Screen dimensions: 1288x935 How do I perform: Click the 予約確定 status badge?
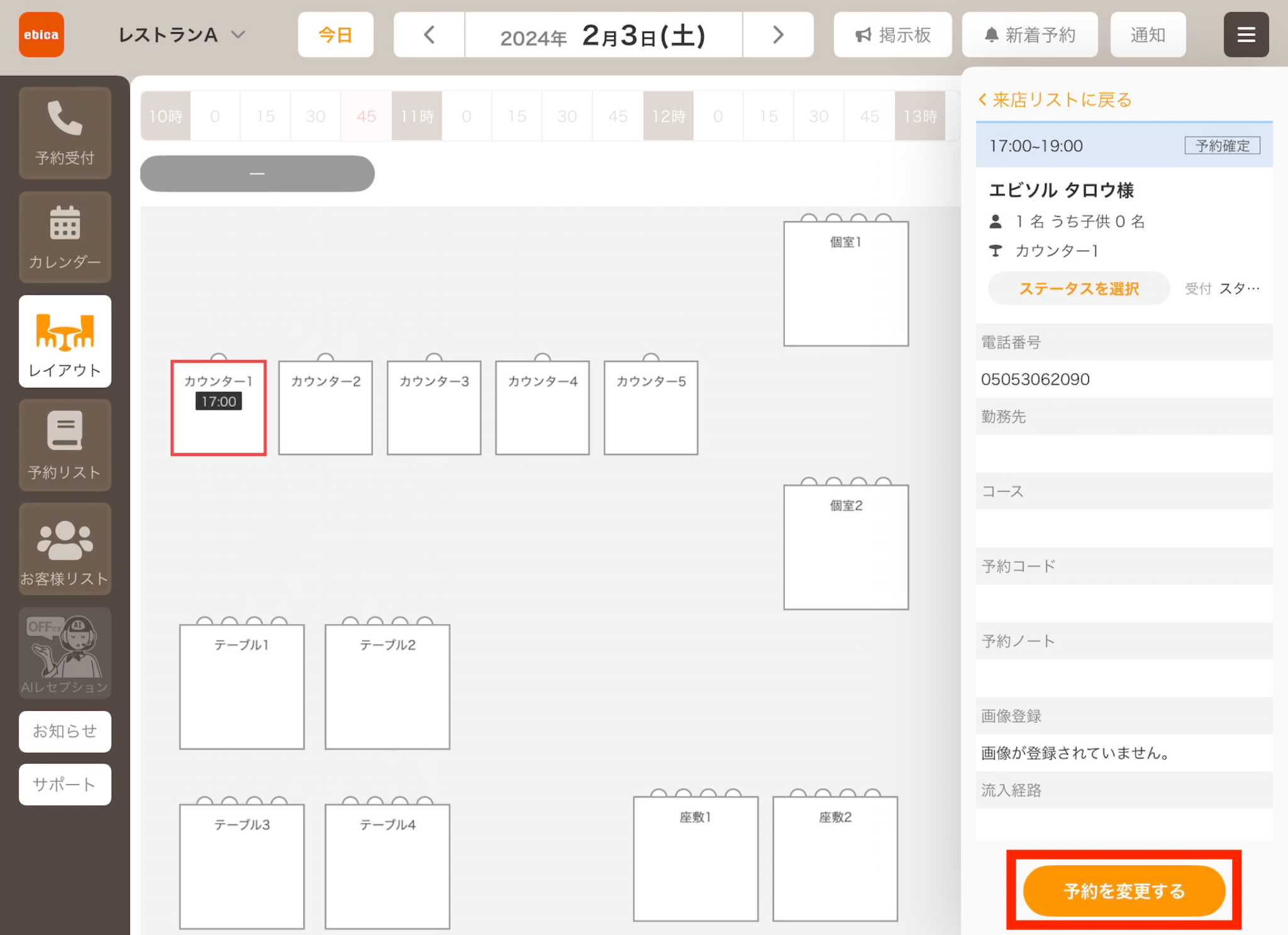[1222, 146]
